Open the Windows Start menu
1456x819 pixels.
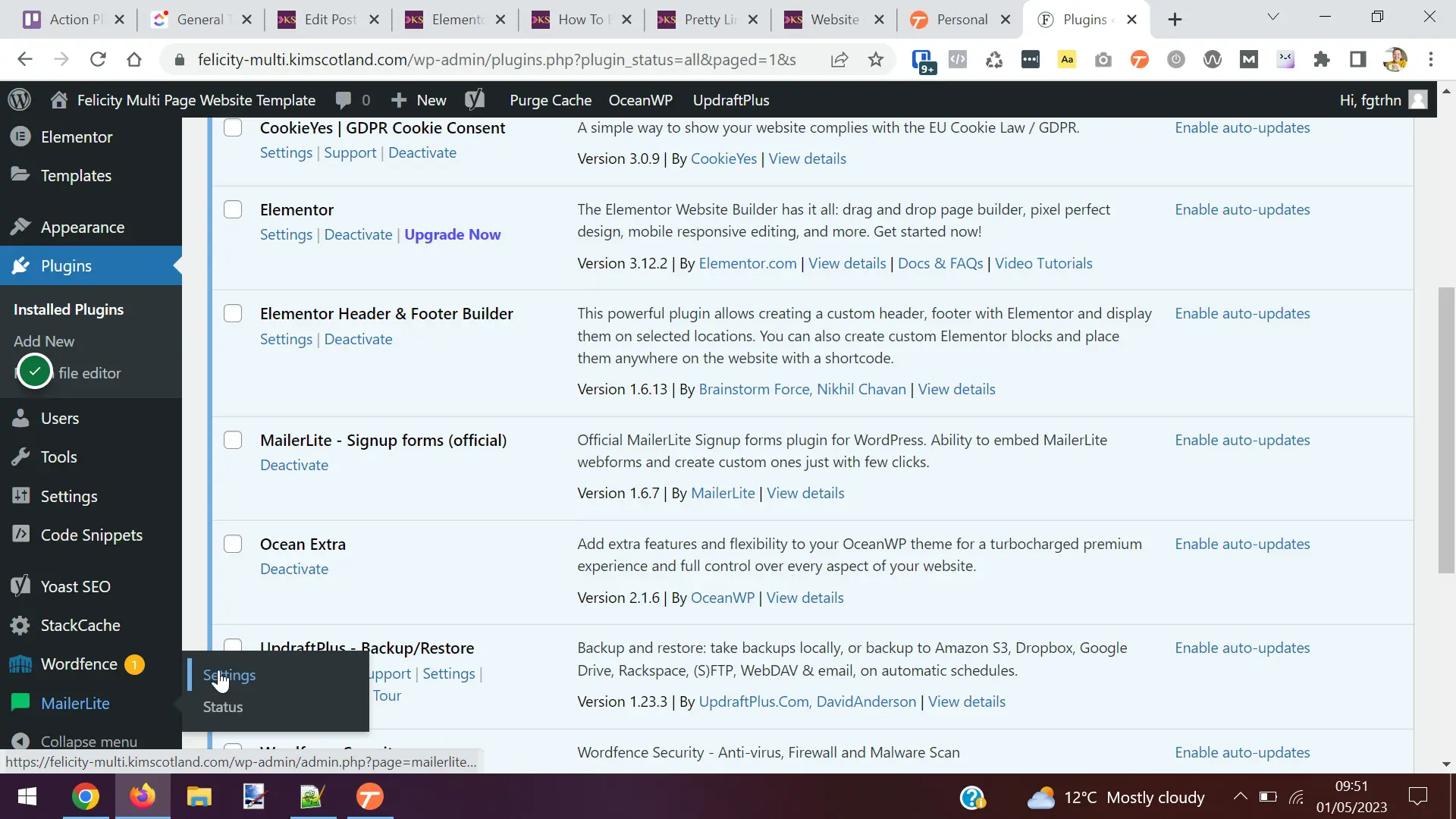point(27,796)
